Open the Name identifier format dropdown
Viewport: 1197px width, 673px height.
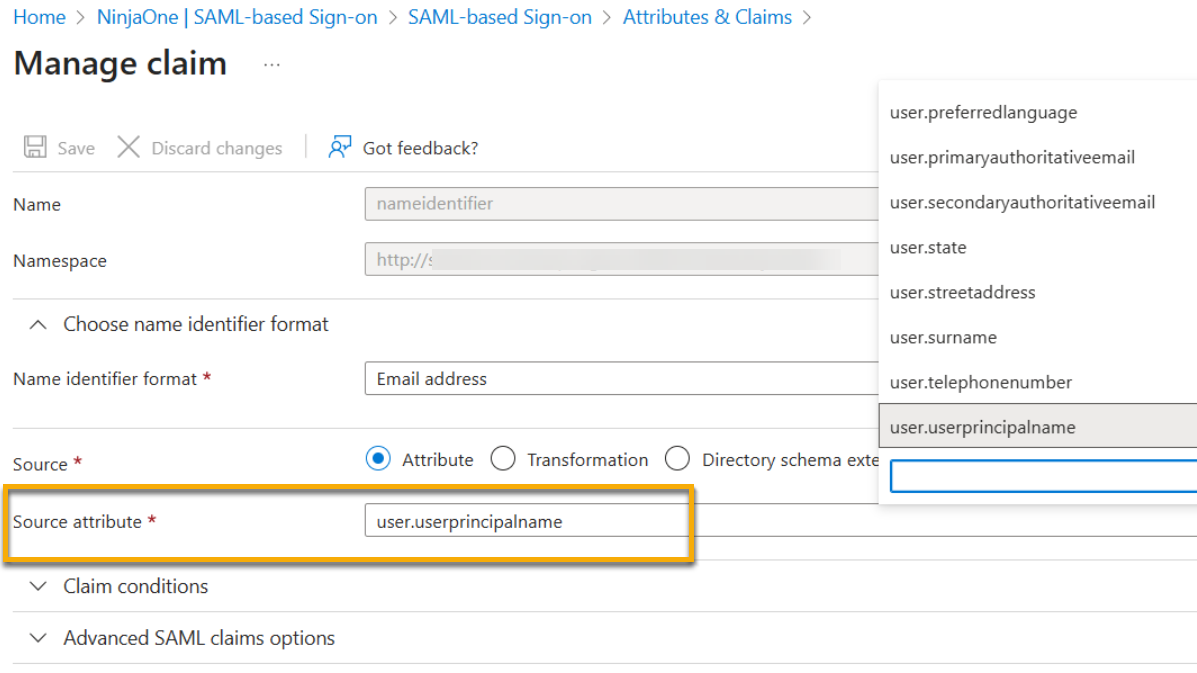pyautogui.click(x=620, y=379)
